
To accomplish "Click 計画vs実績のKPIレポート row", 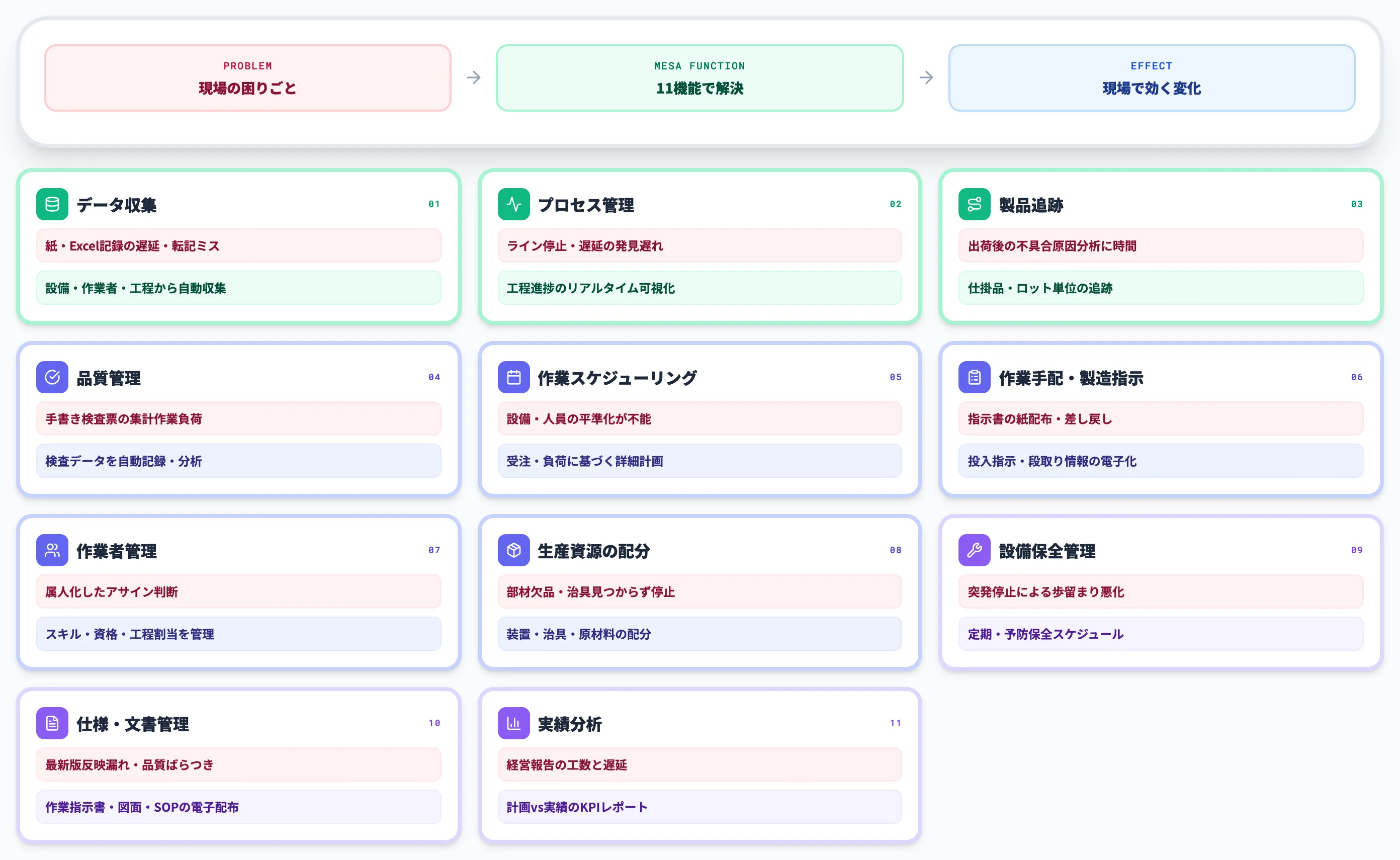I will (x=699, y=807).
